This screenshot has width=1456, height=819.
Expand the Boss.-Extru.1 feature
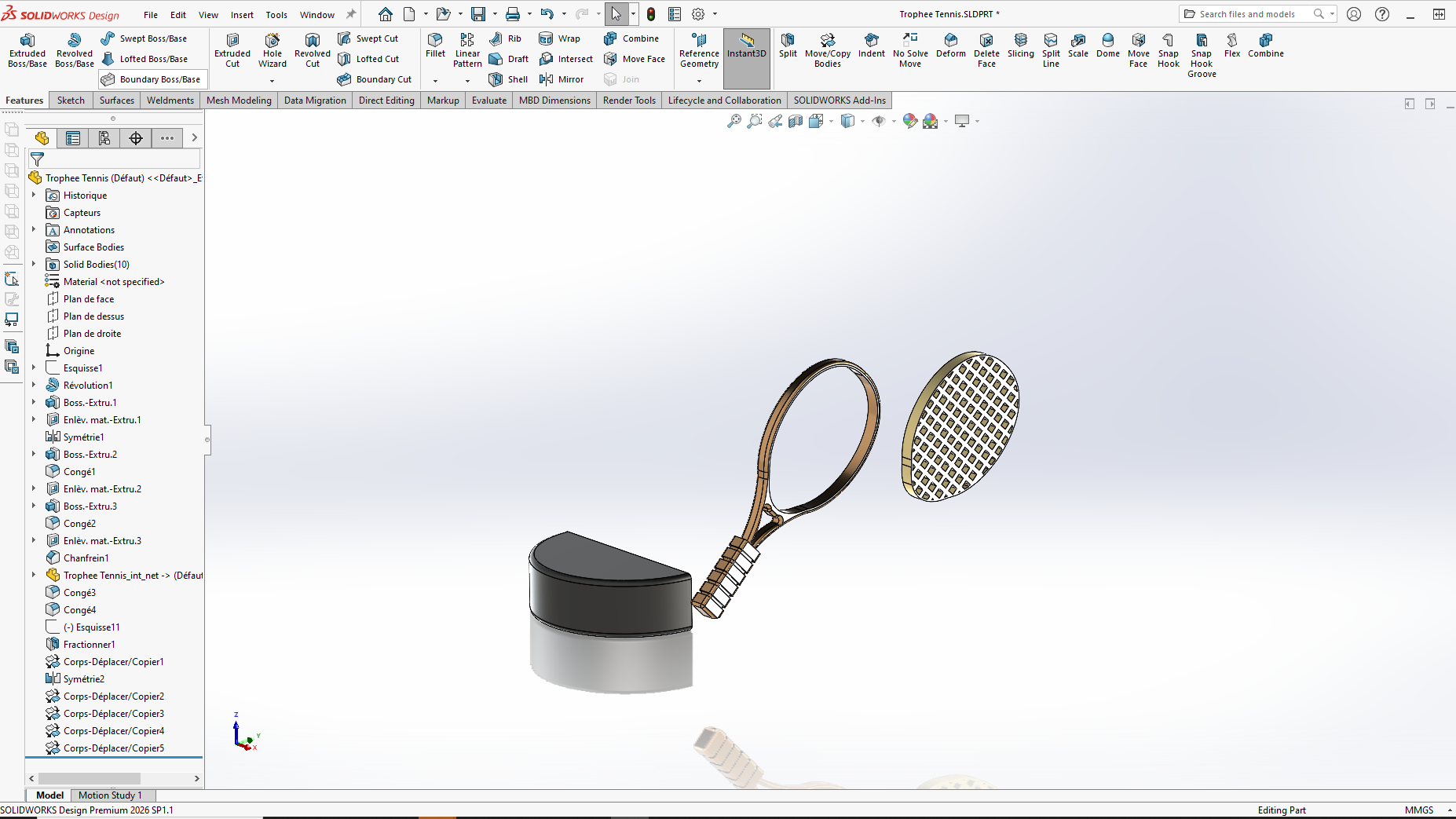point(34,402)
